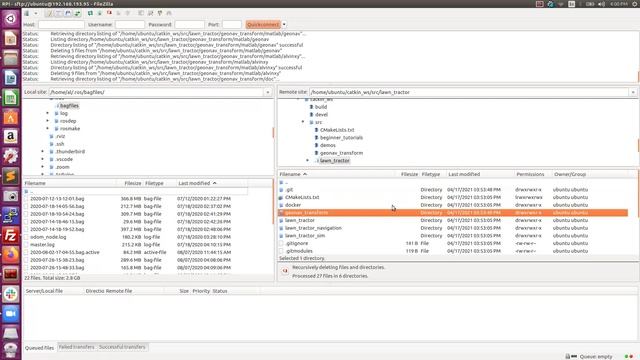
Task: Click the recursive delete status icon
Action: [x=285, y=270]
